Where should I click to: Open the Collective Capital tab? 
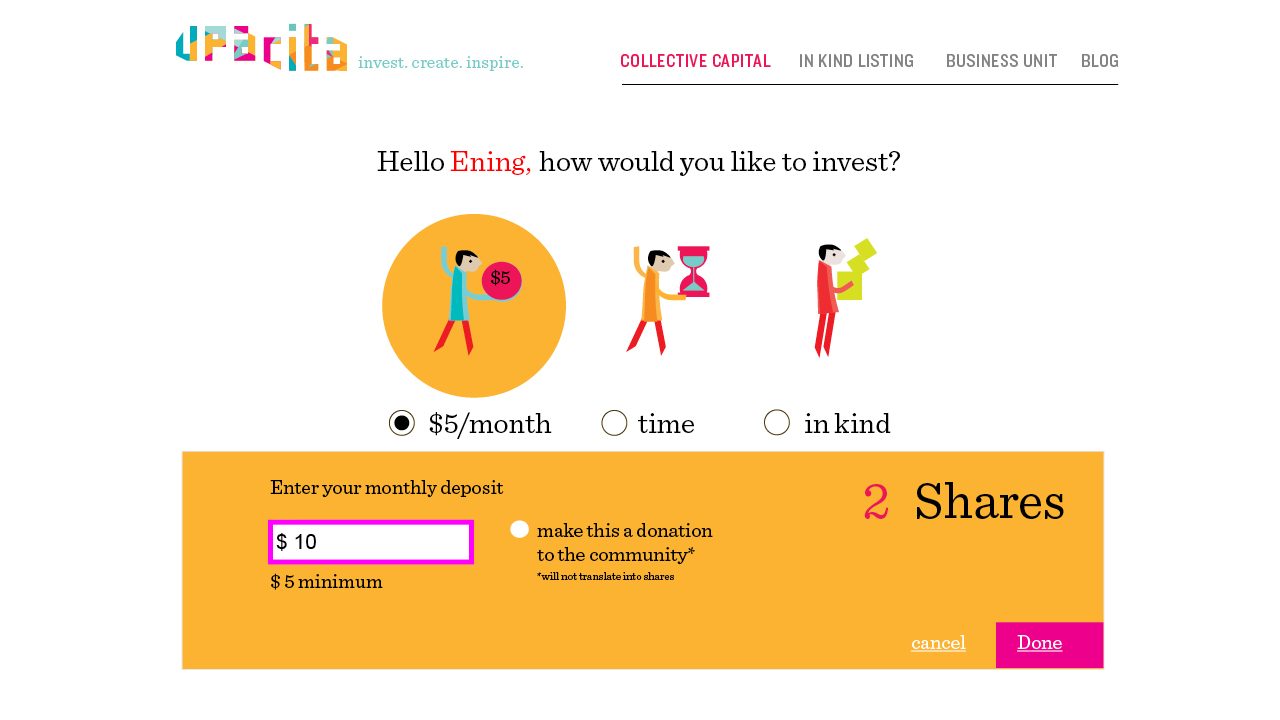pos(695,61)
